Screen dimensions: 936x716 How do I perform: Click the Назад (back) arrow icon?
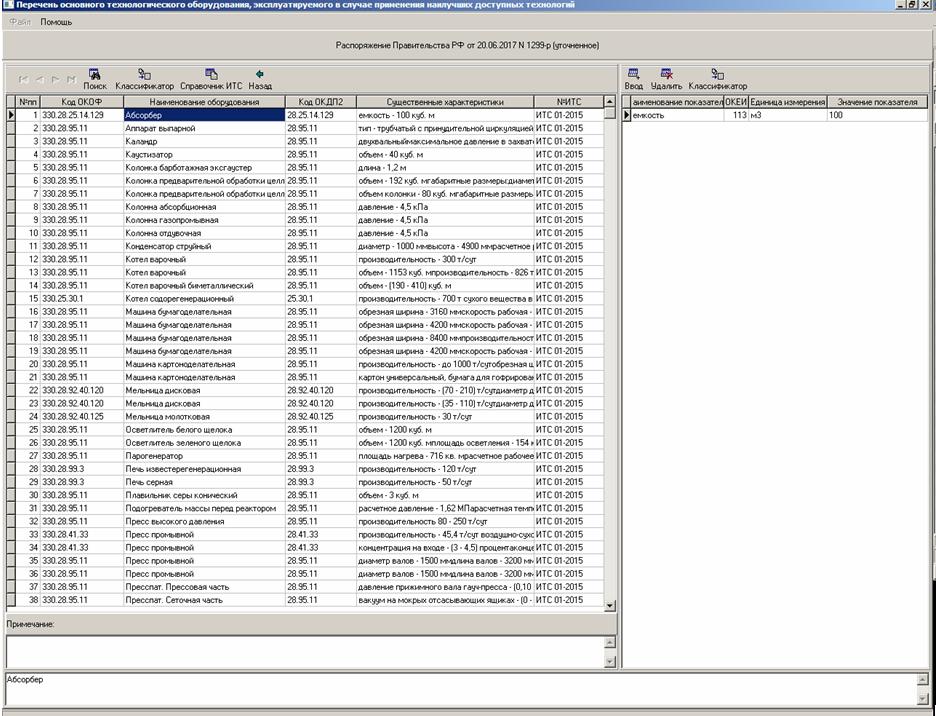(x=260, y=78)
